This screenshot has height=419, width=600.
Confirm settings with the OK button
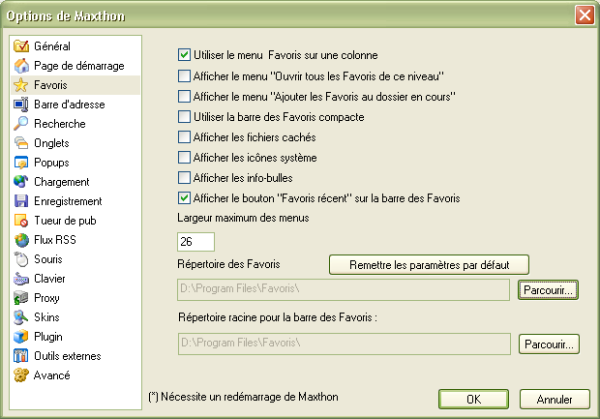click(x=473, y=399)
